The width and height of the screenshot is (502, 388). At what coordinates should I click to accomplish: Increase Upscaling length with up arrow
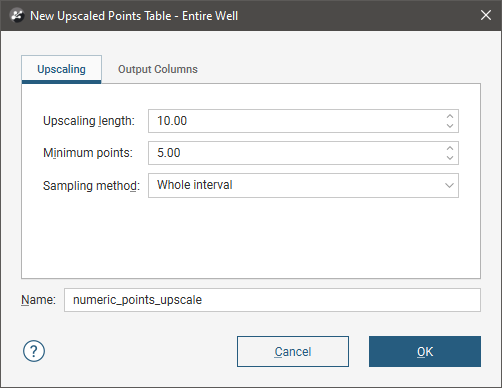[450, 116]
